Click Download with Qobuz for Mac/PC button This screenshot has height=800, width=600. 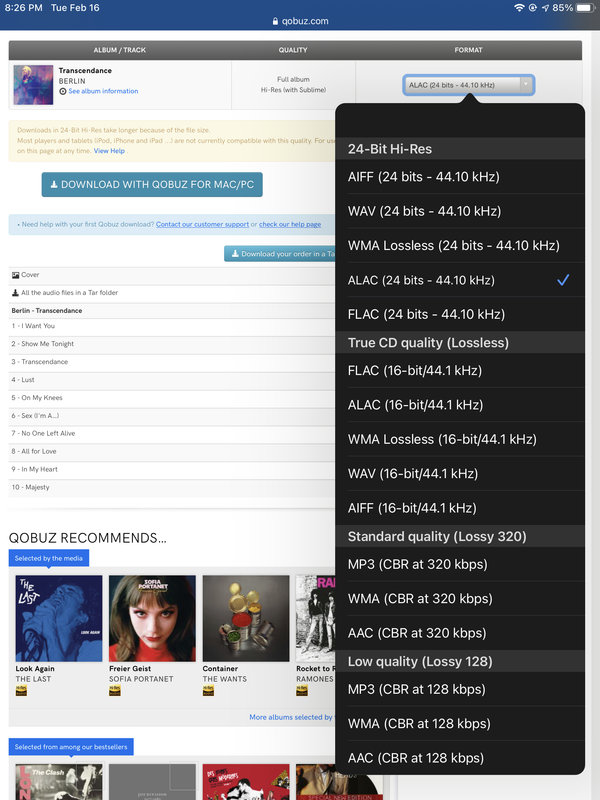click(152, 185)
